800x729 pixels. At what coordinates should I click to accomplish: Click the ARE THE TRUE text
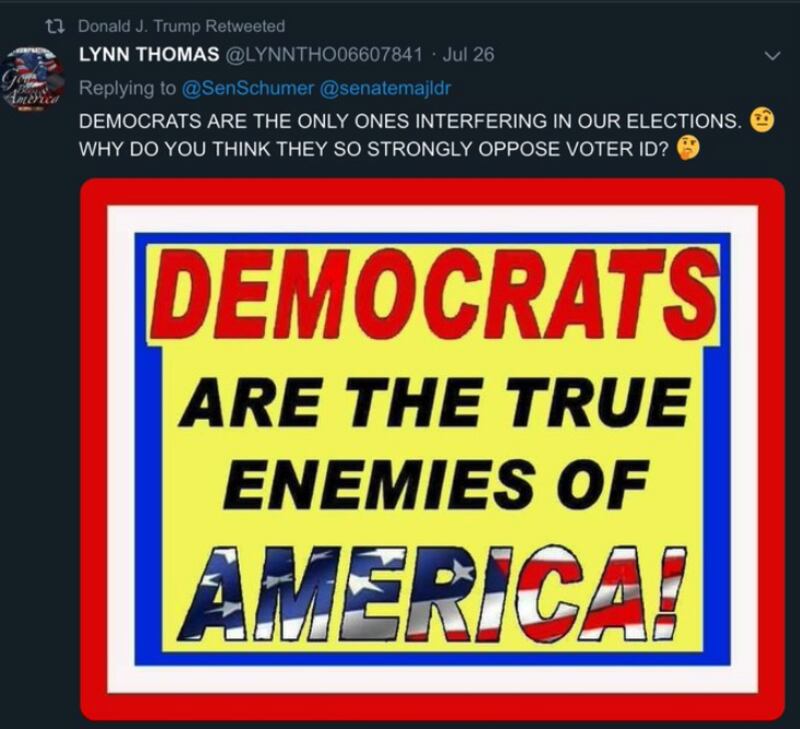click(x=435, y=402)
